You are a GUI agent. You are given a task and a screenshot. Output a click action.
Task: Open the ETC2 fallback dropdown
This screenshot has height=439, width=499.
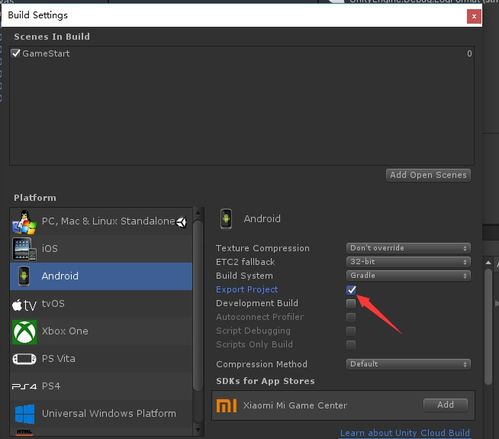tap(408, 262)
